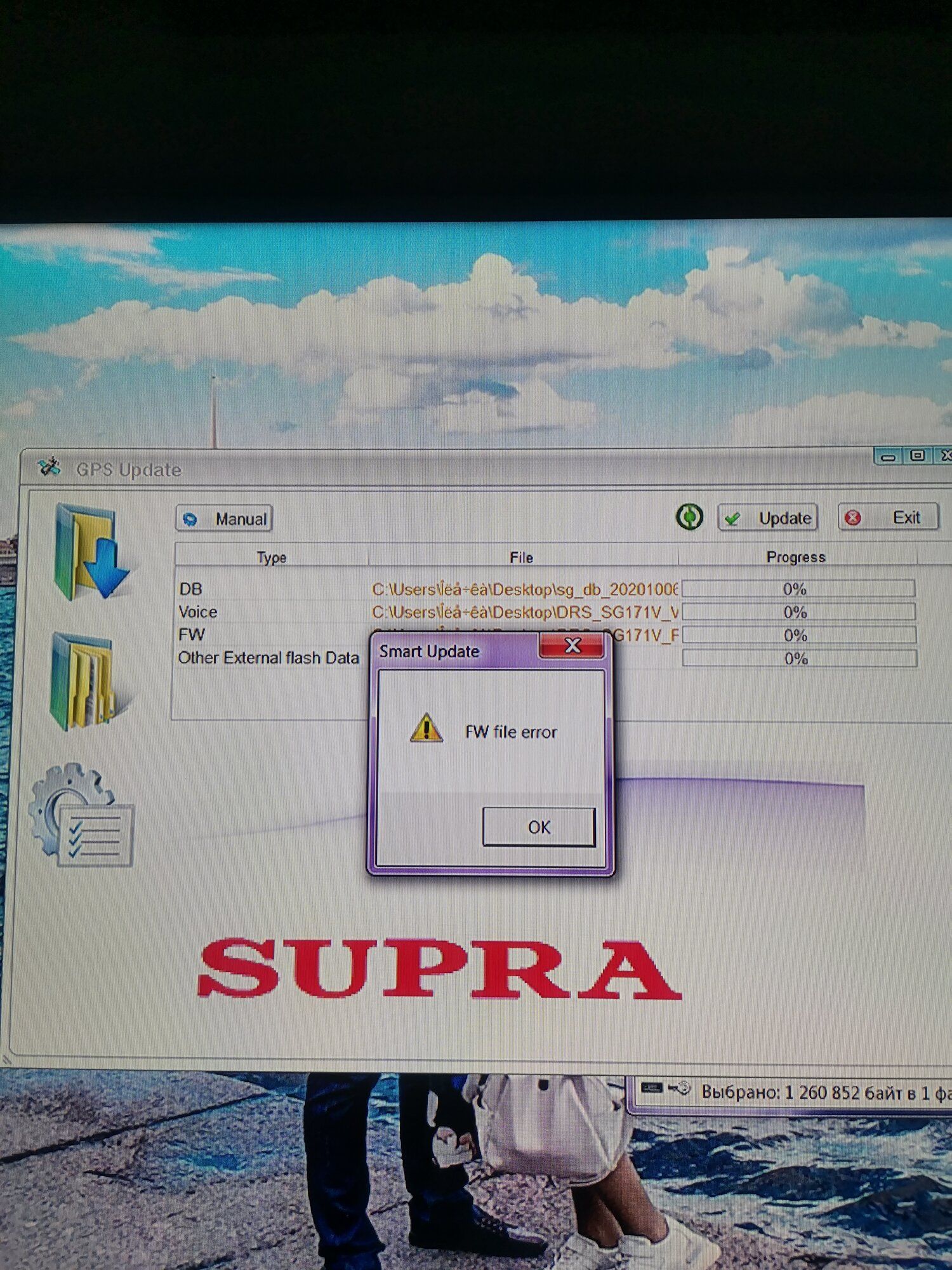Click the Smart Update dialog title
Viewport: 952px width, 1270px height.
[x=429, y=652]
